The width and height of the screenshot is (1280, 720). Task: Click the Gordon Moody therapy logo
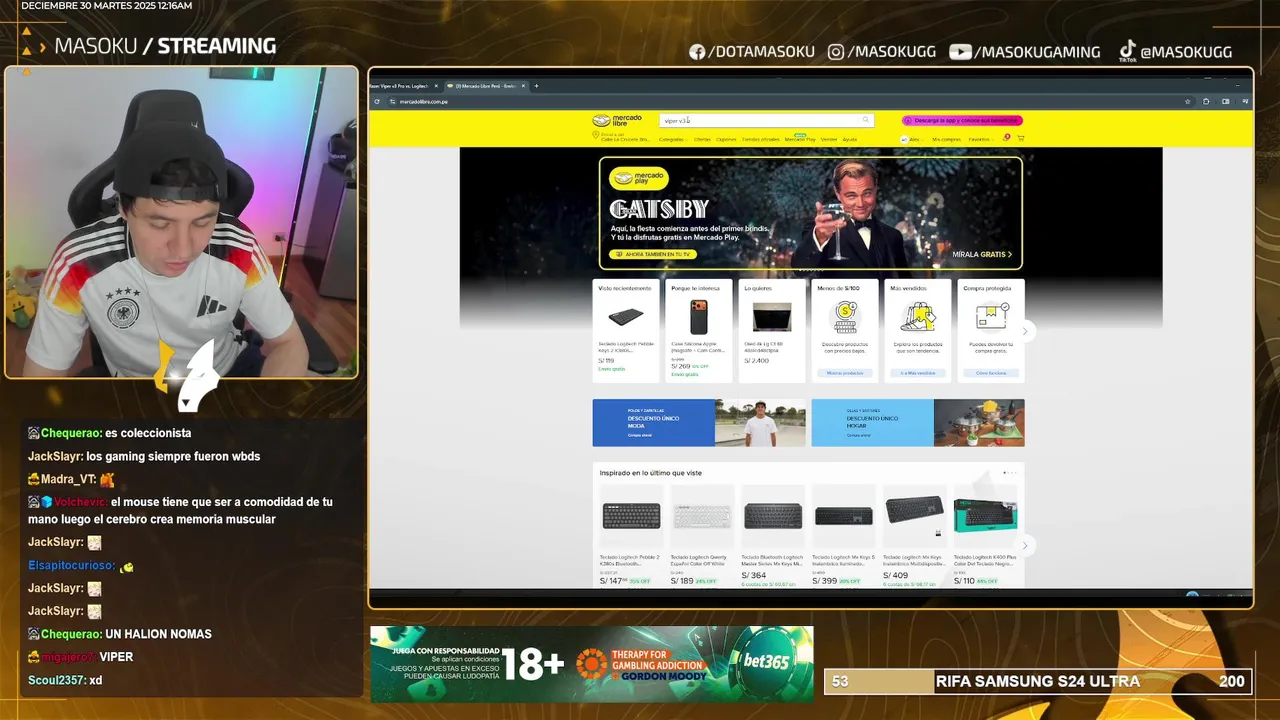coord(640,666)
